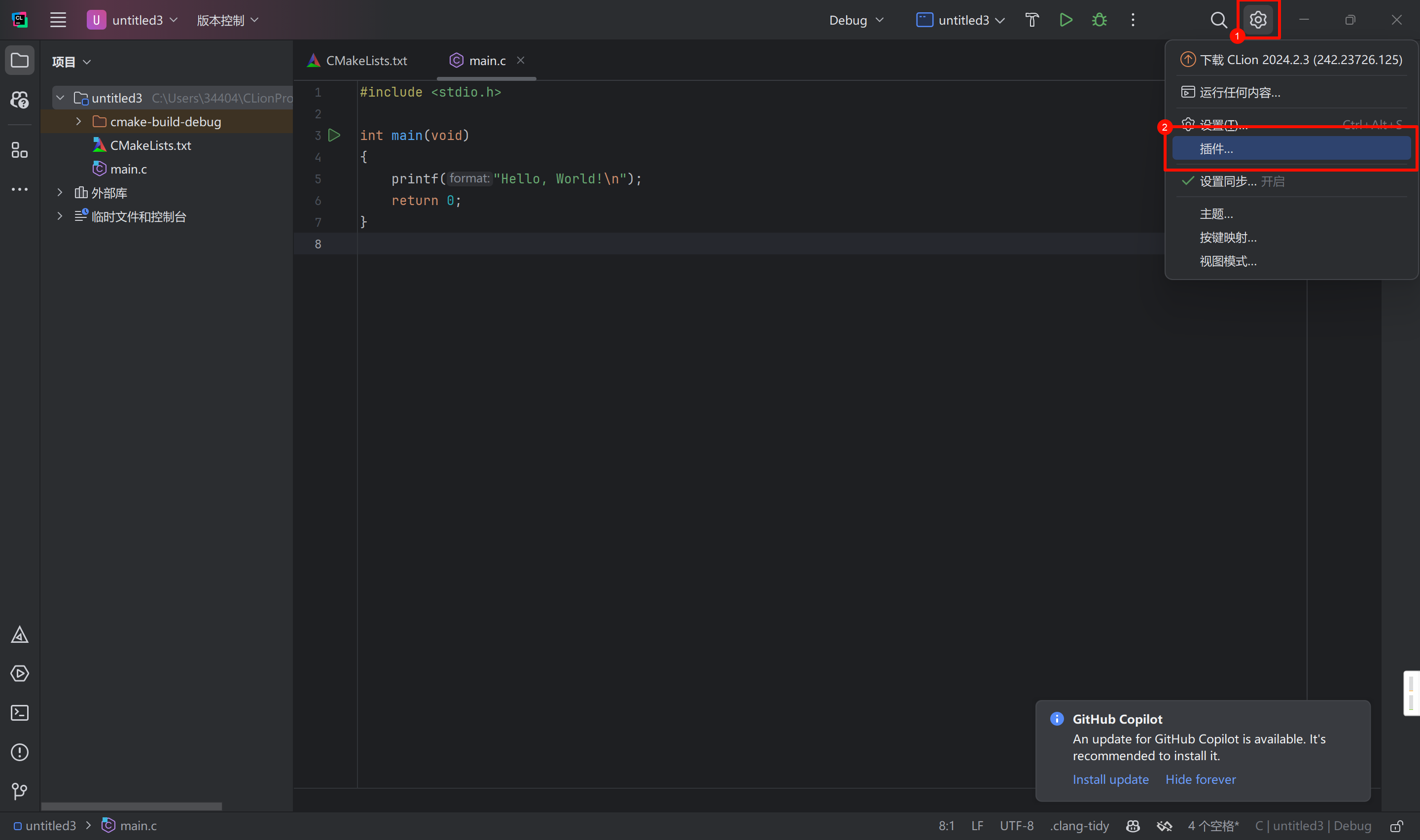Open the Project tool window icon
1420x840 pixels.
[x=20, y=60]
